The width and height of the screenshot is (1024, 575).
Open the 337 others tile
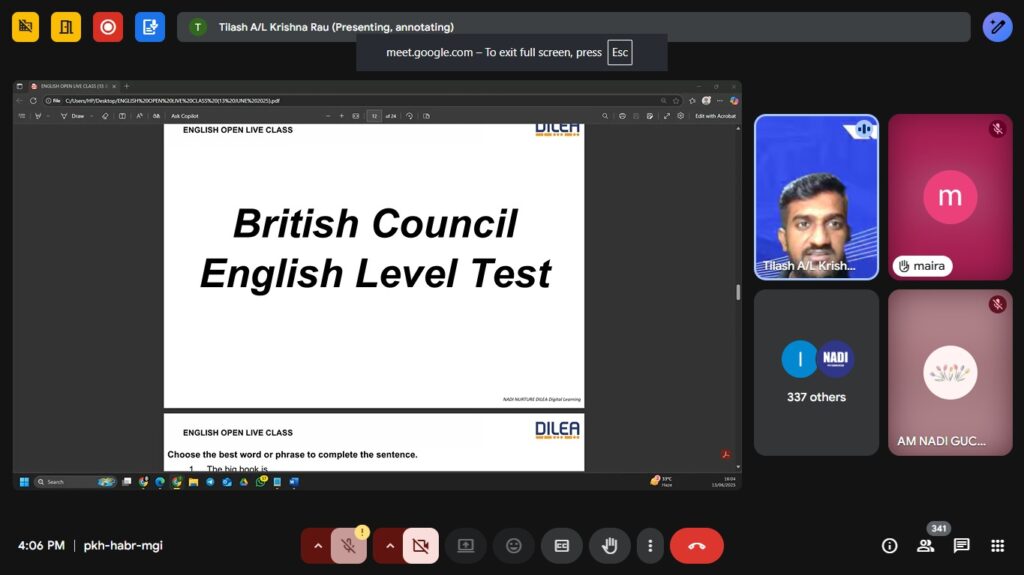pyautogui.click(x=816, y=372)
